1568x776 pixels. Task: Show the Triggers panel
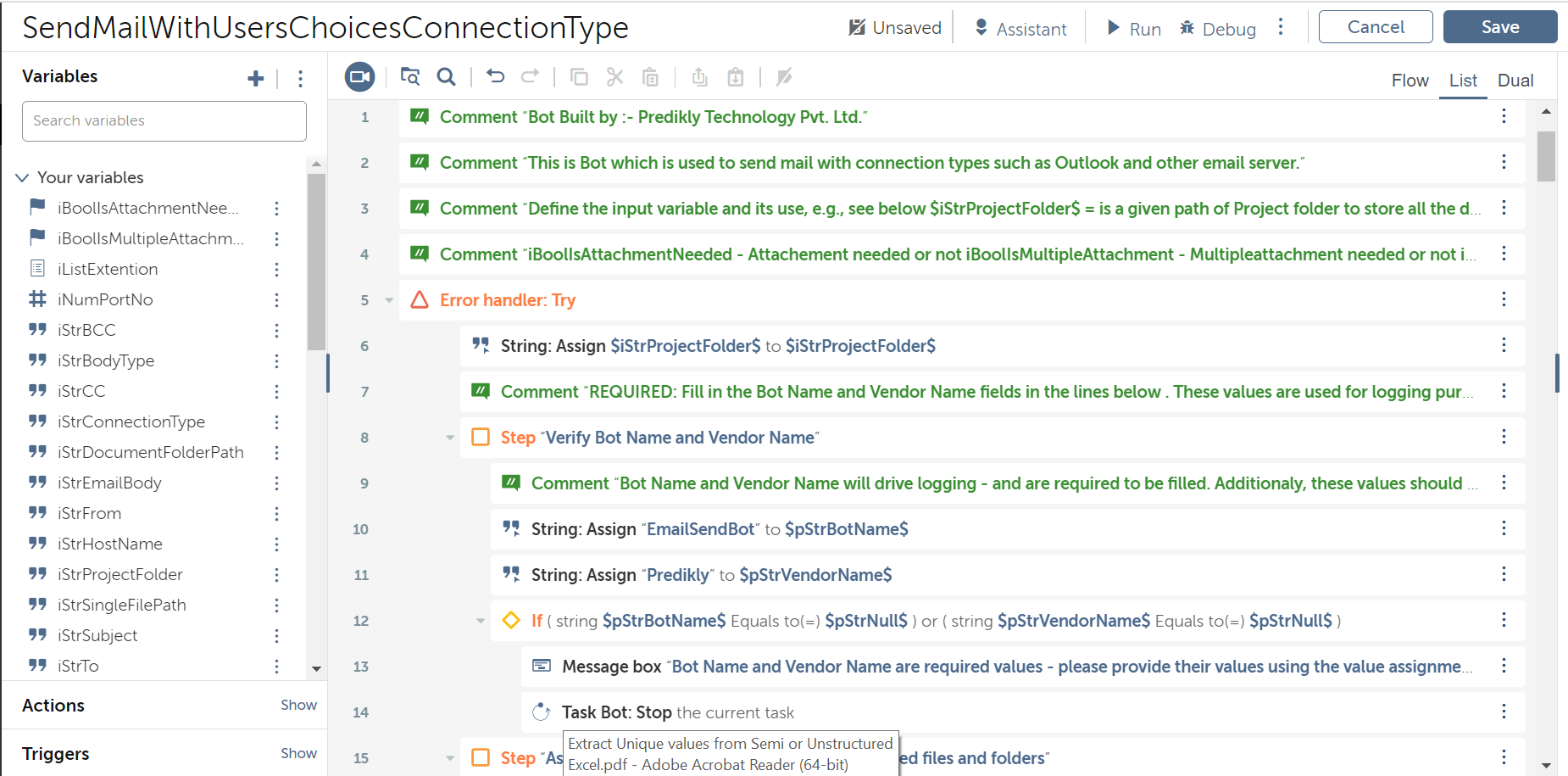298,753
